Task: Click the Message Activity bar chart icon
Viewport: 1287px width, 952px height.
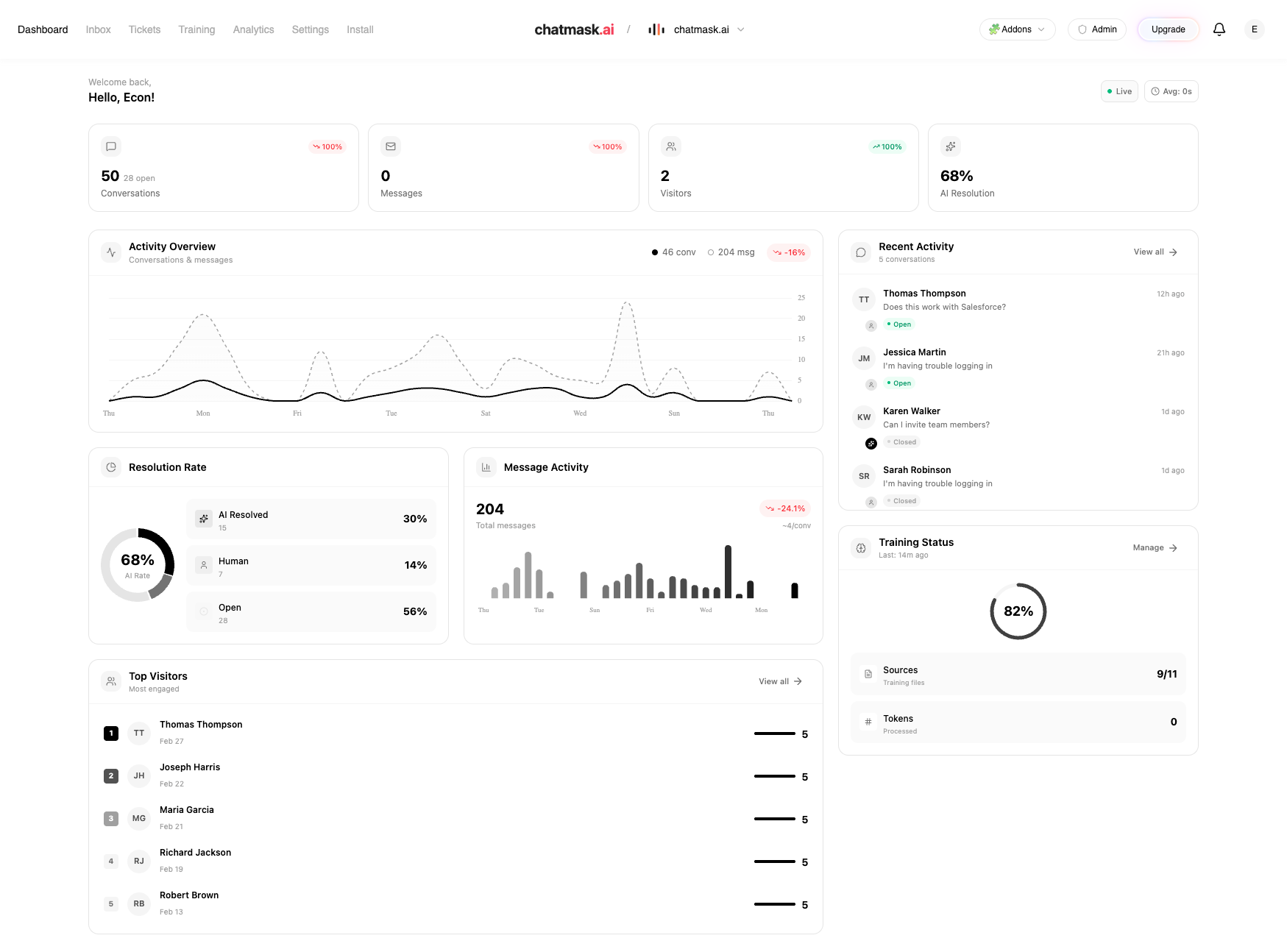Action: (486, 467)
